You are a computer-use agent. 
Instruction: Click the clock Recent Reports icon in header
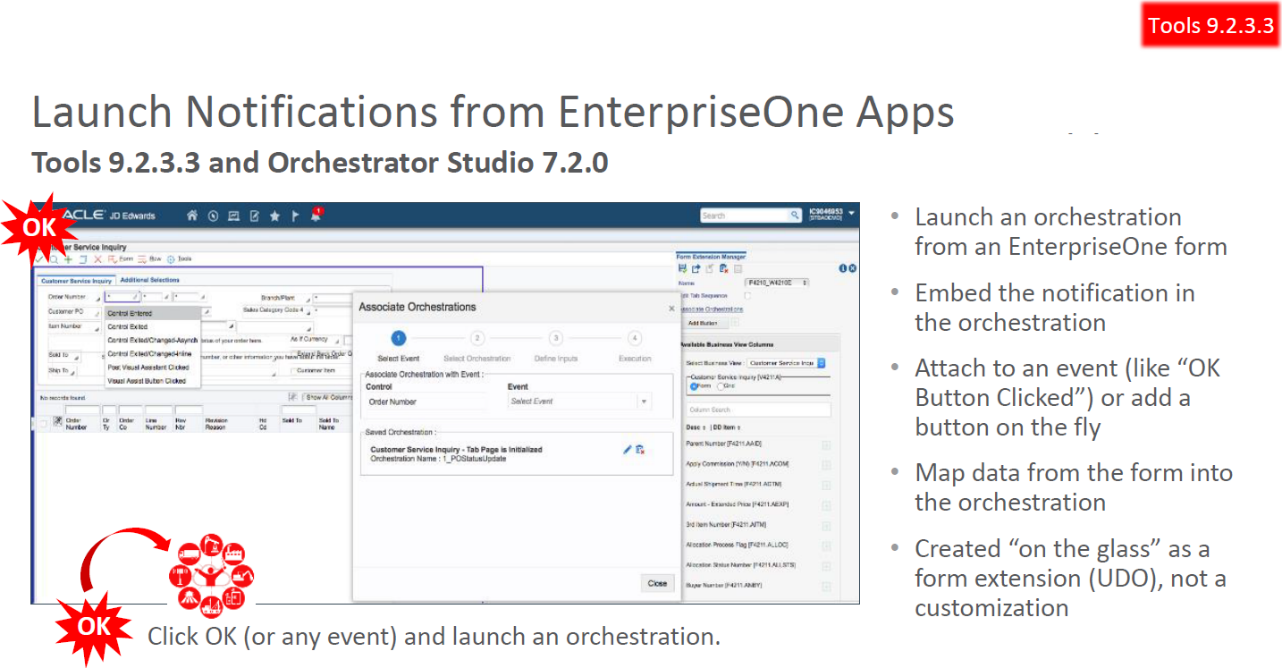click(x=213, y=215)
